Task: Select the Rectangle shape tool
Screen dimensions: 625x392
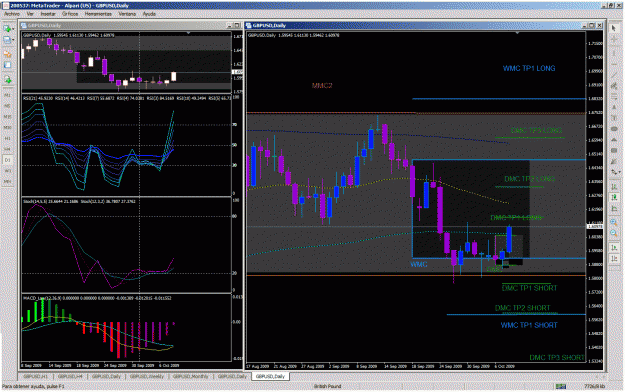Action: [x=614, y=150]
